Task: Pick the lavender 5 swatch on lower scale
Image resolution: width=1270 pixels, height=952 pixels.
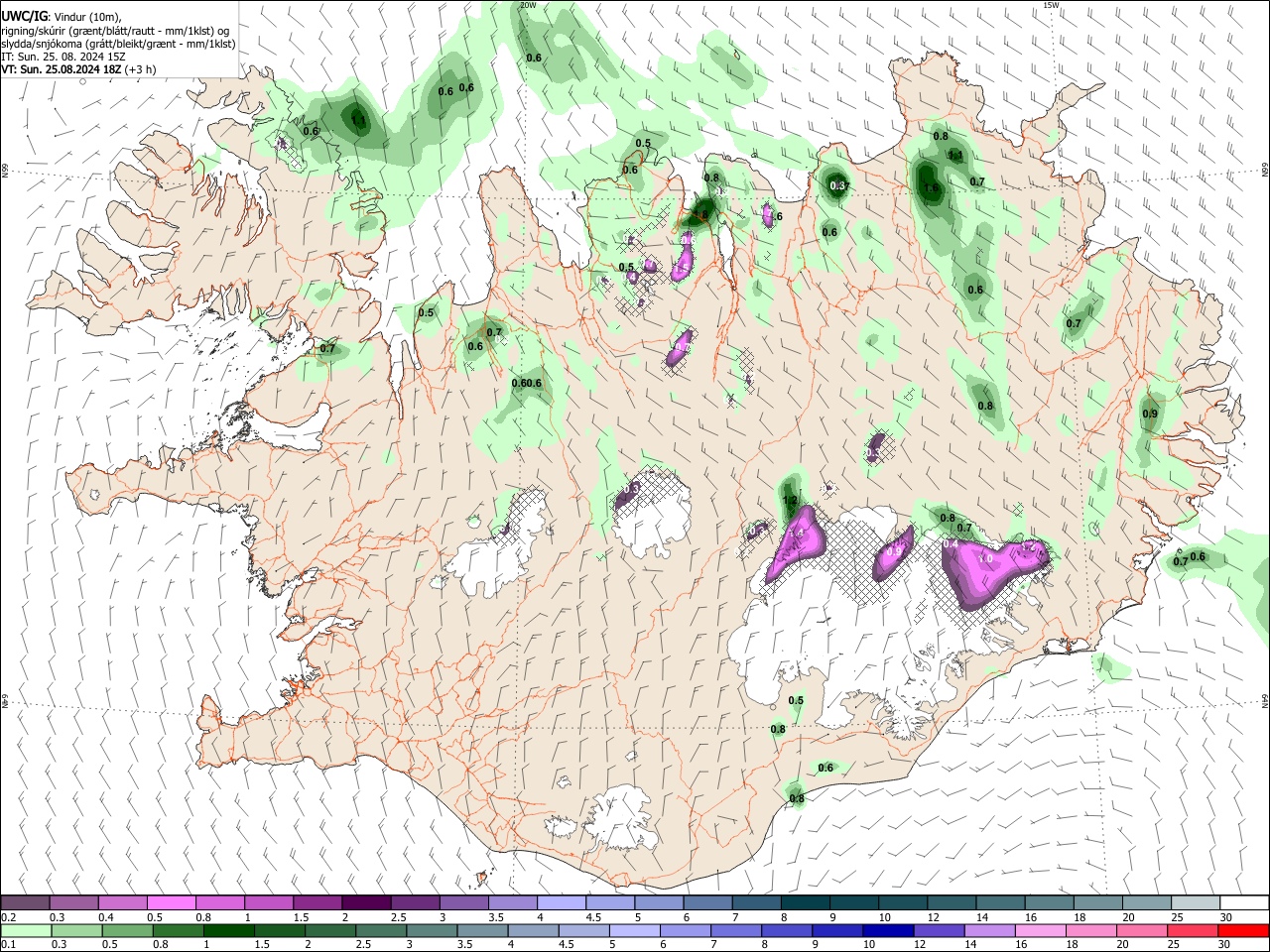Action: [x=635, y=930]
